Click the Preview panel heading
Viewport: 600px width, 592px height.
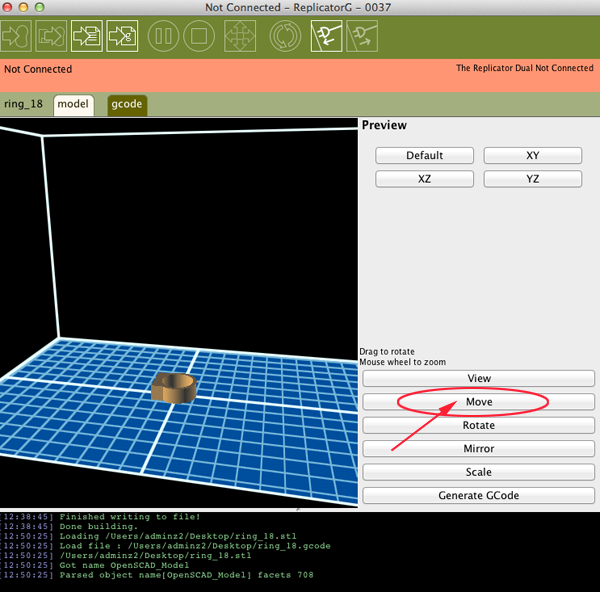click(x=384, y=125)
